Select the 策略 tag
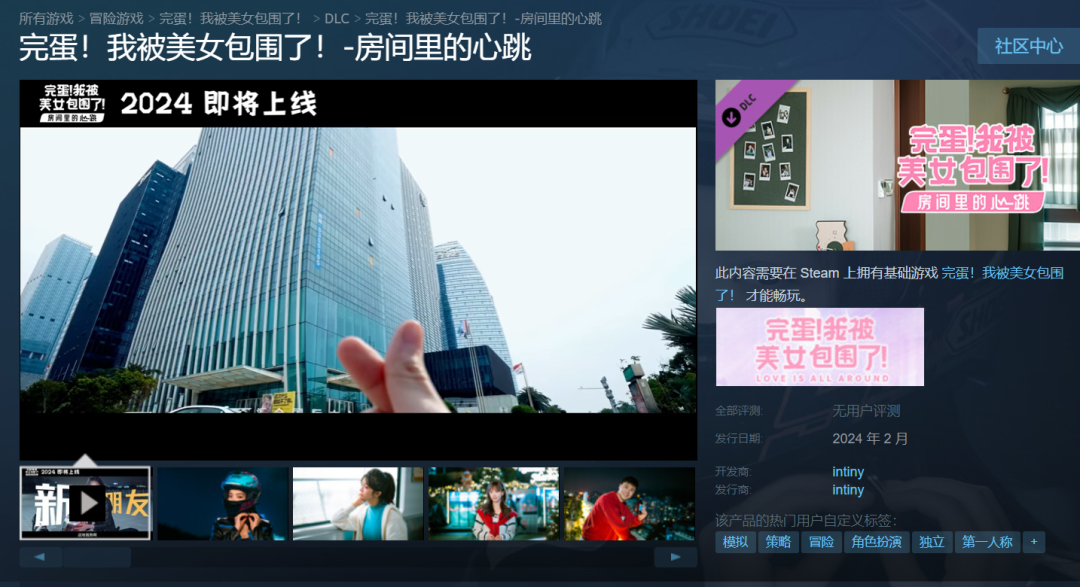This screenshot has width=1080, height=587. click(778, 542)
